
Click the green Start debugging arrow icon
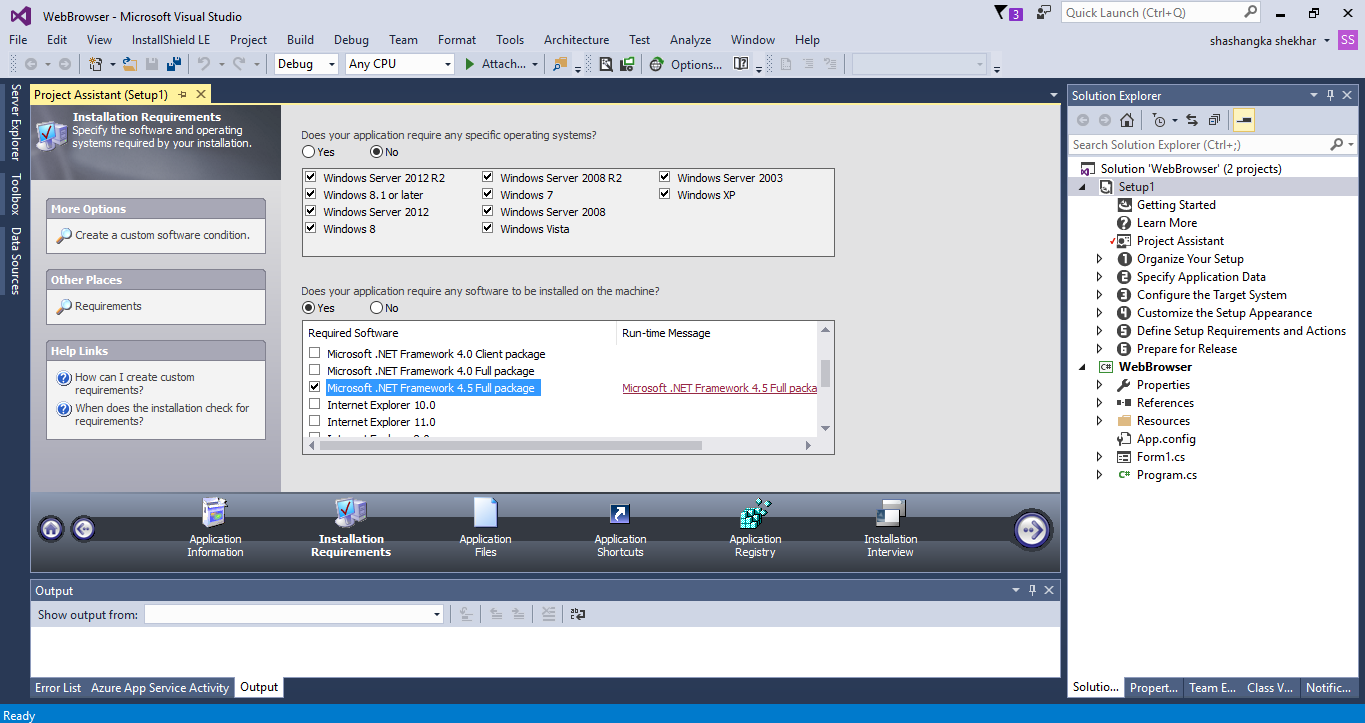(470, 64)
